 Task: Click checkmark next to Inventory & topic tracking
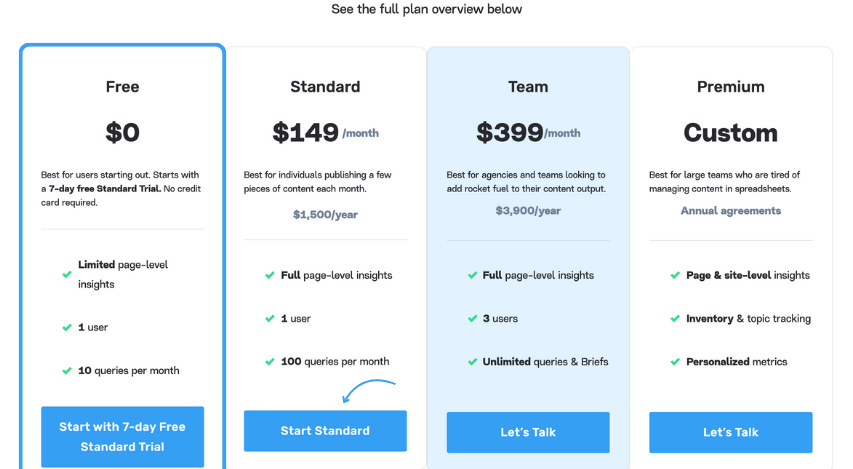675,318
